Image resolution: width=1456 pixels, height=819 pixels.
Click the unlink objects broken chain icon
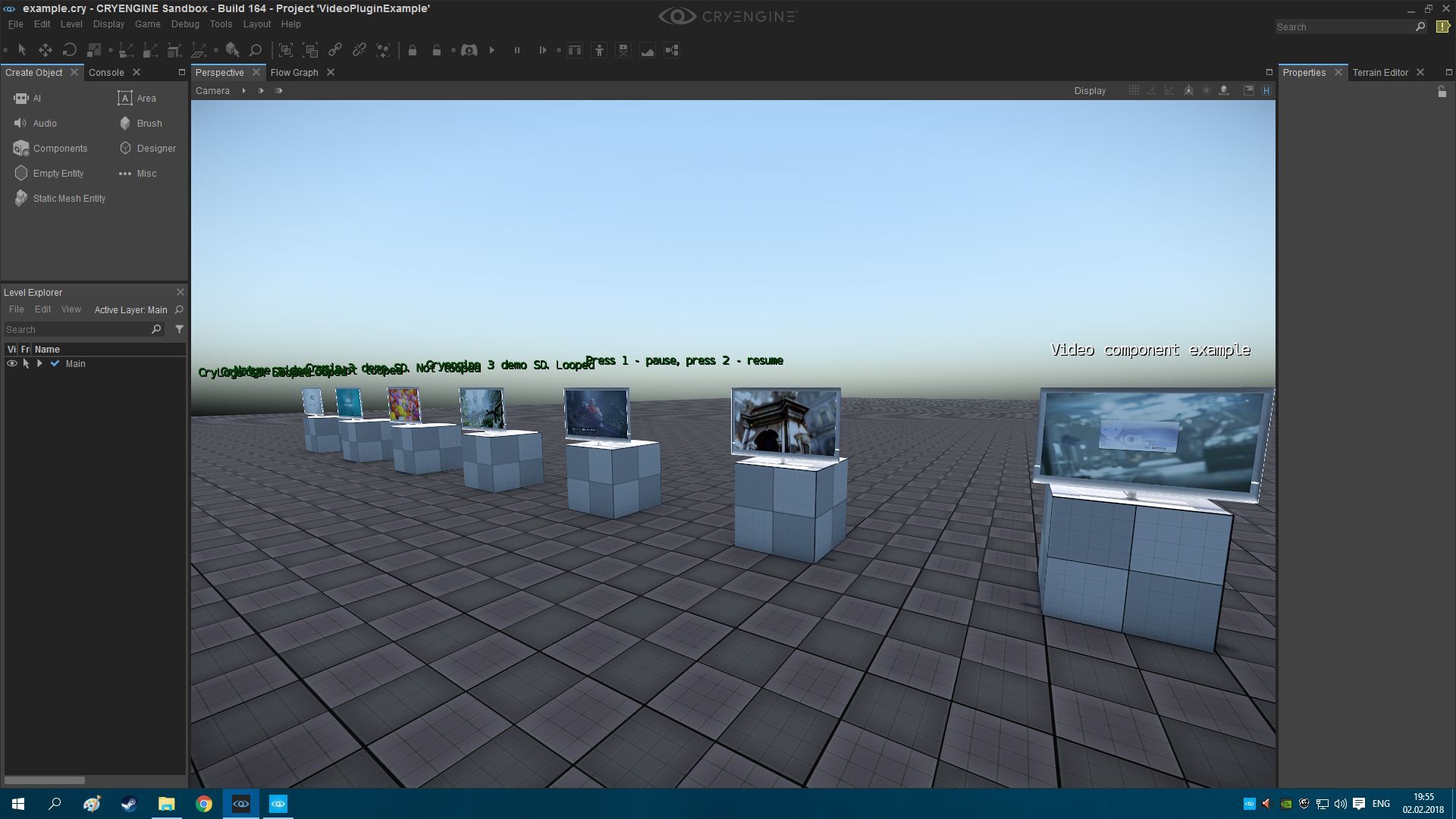tap(359, 50)
